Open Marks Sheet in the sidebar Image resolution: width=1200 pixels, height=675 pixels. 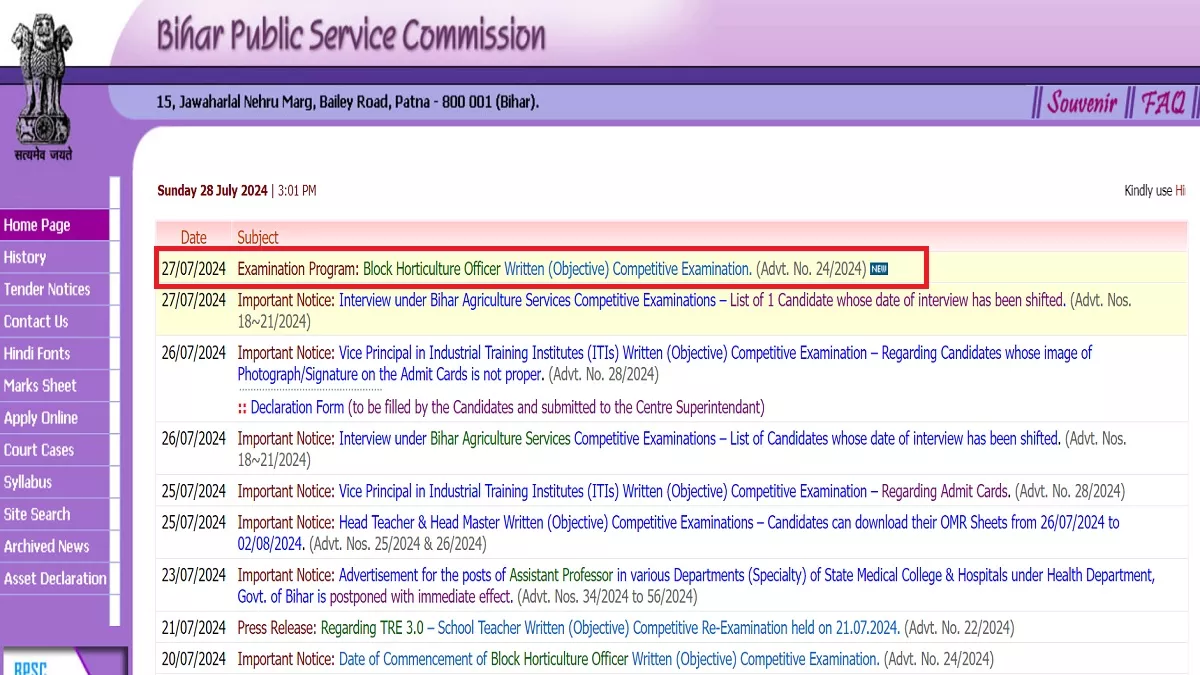coord(54,385)
